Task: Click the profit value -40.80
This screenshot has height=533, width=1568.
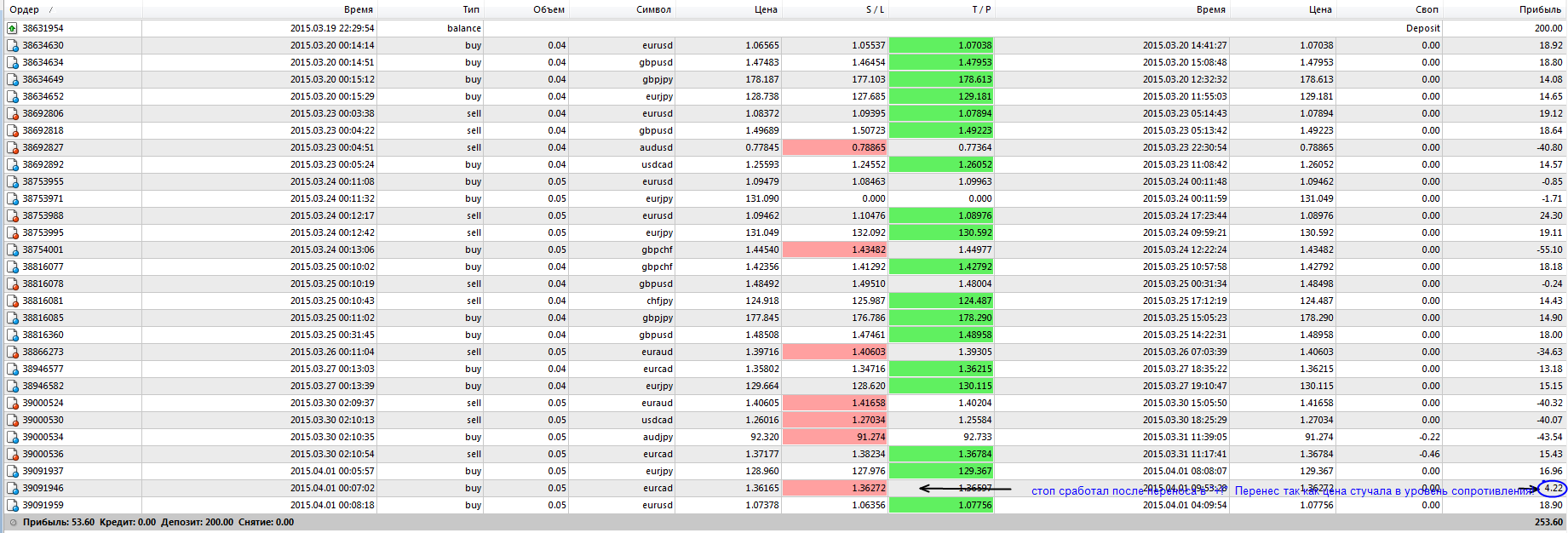Action: pos(1550,147)
